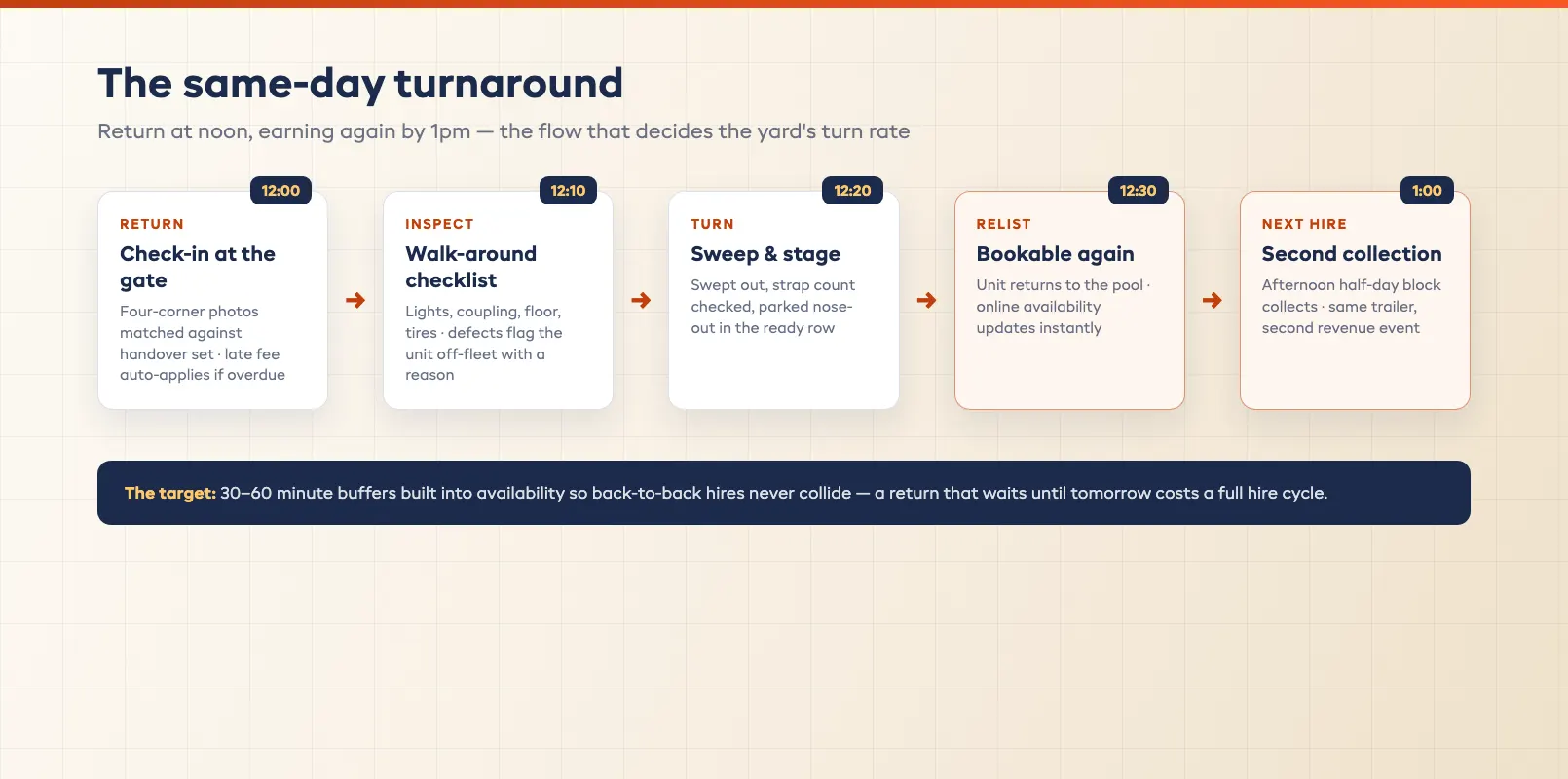The image size is (1568, 779).
Task: Click the 12:10 time badge
Action: [x=568, y=191]
